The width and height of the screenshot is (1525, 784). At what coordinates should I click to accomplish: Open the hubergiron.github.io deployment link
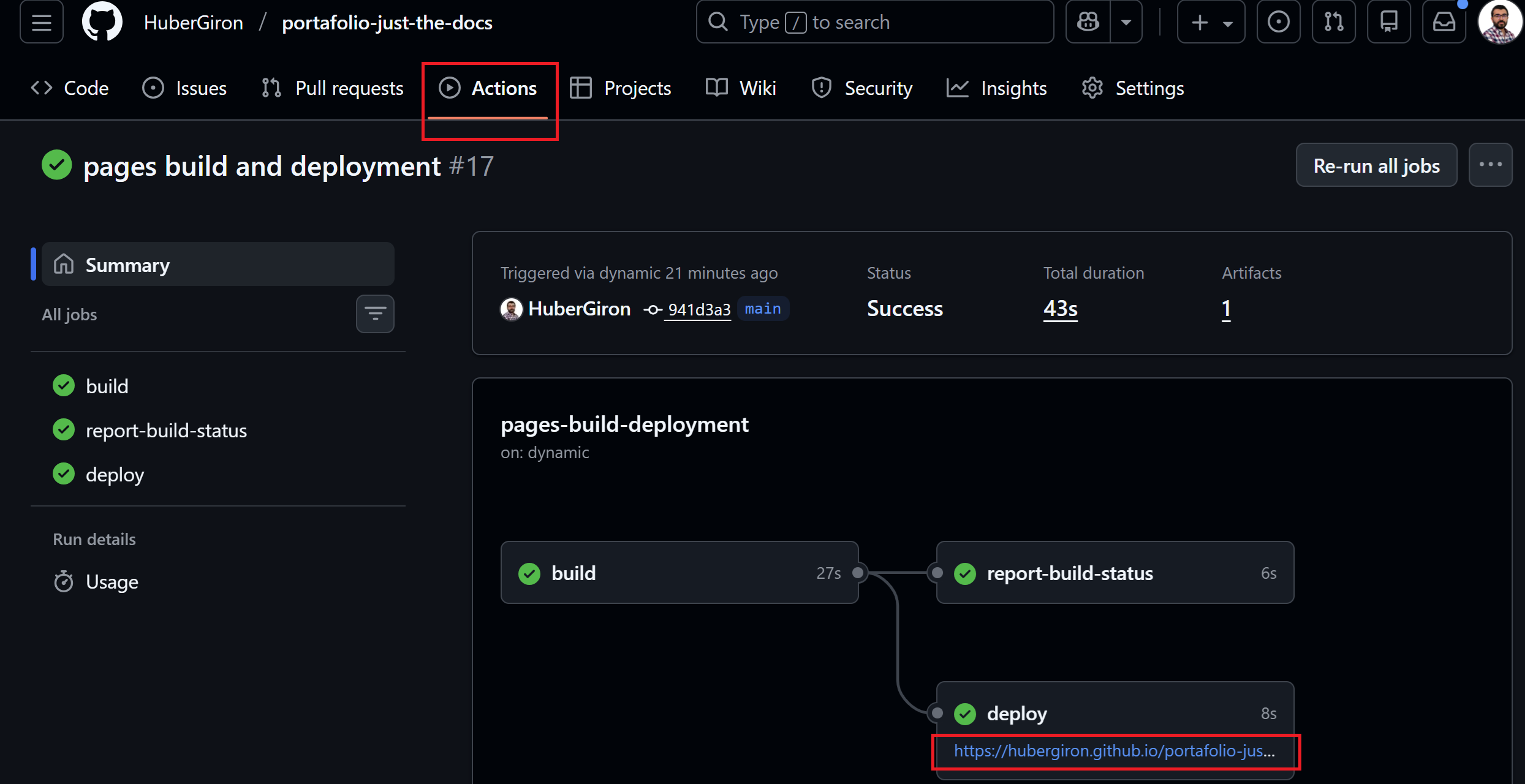(x=1114, y=751)
